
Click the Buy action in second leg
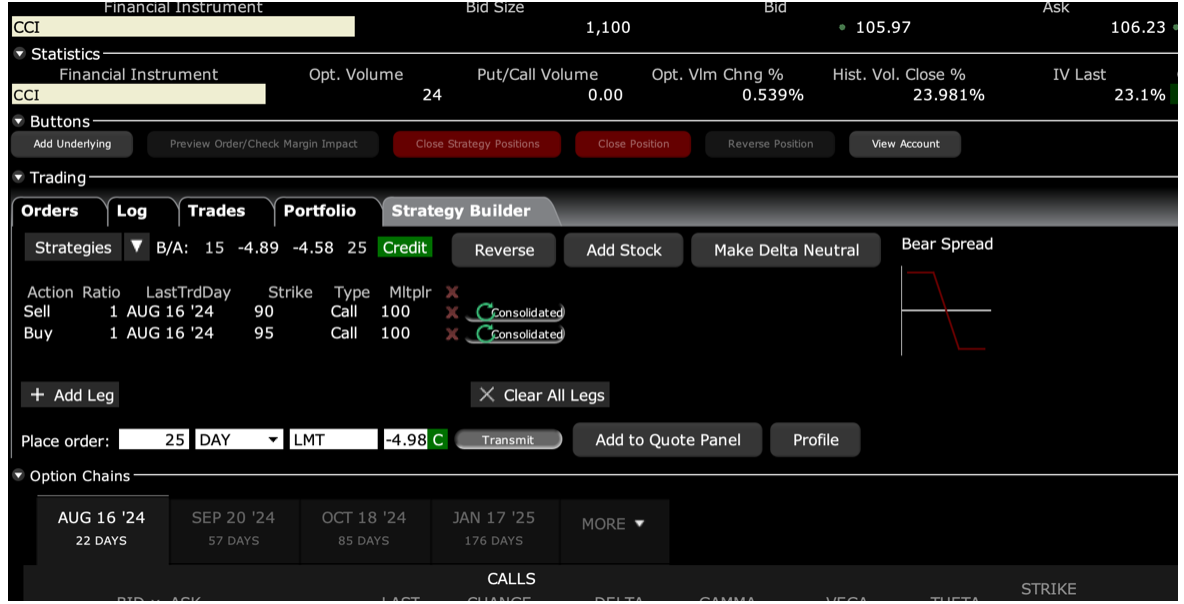click(38, 333)
